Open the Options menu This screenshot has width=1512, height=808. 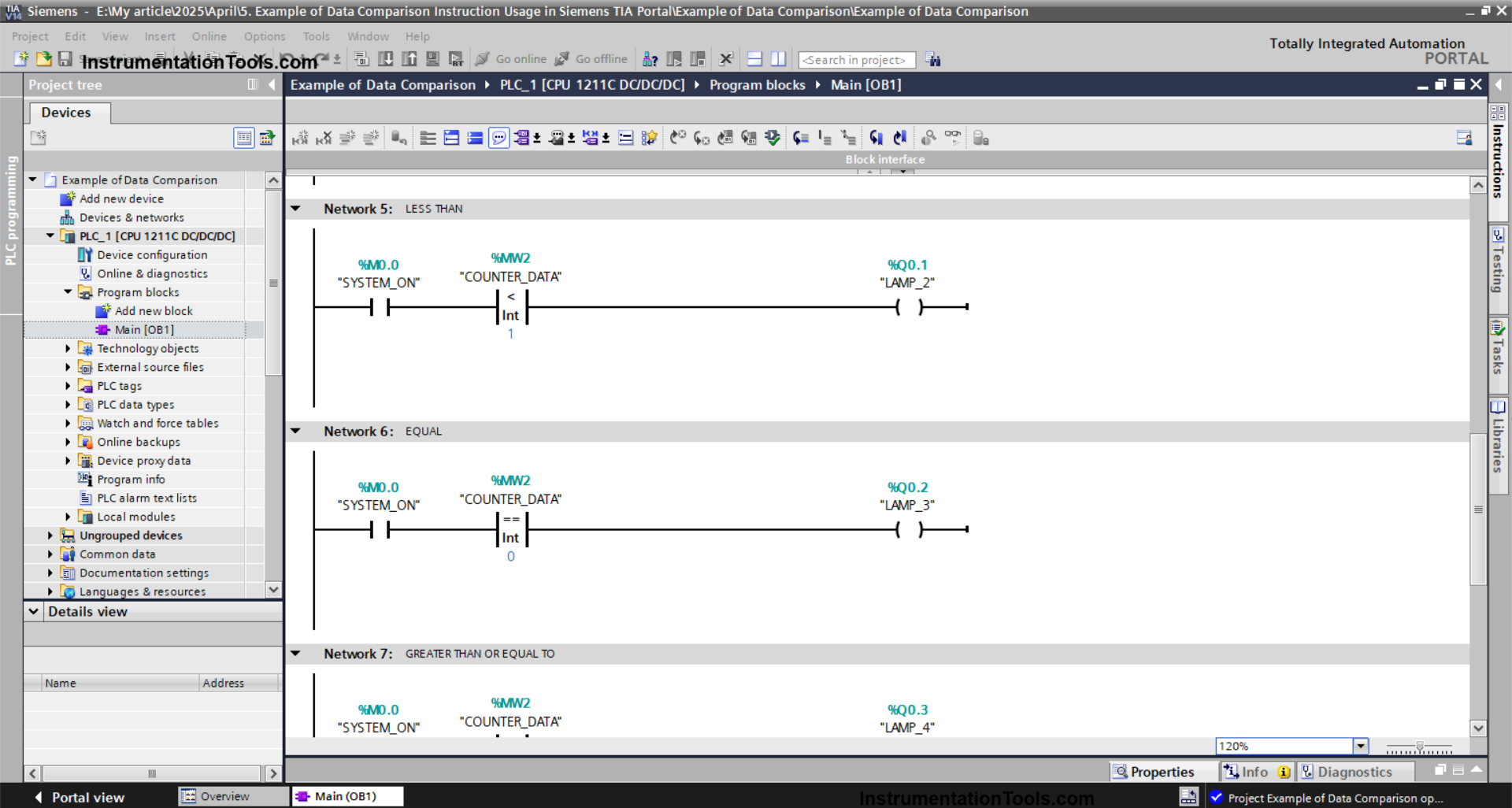pyautogui.click(x=265, y=36)
